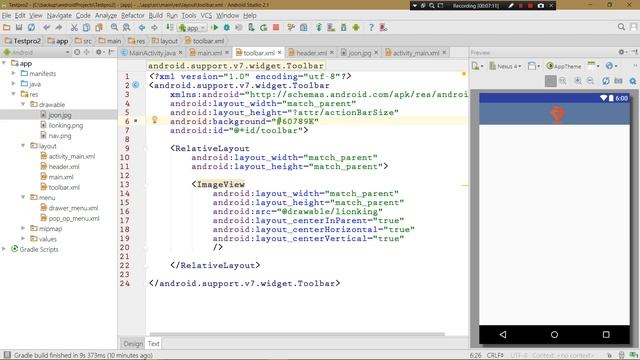Open the Android SDK Manager icon
The width and height of the screenshot is (640, 360).
click(x=344, y=28)
